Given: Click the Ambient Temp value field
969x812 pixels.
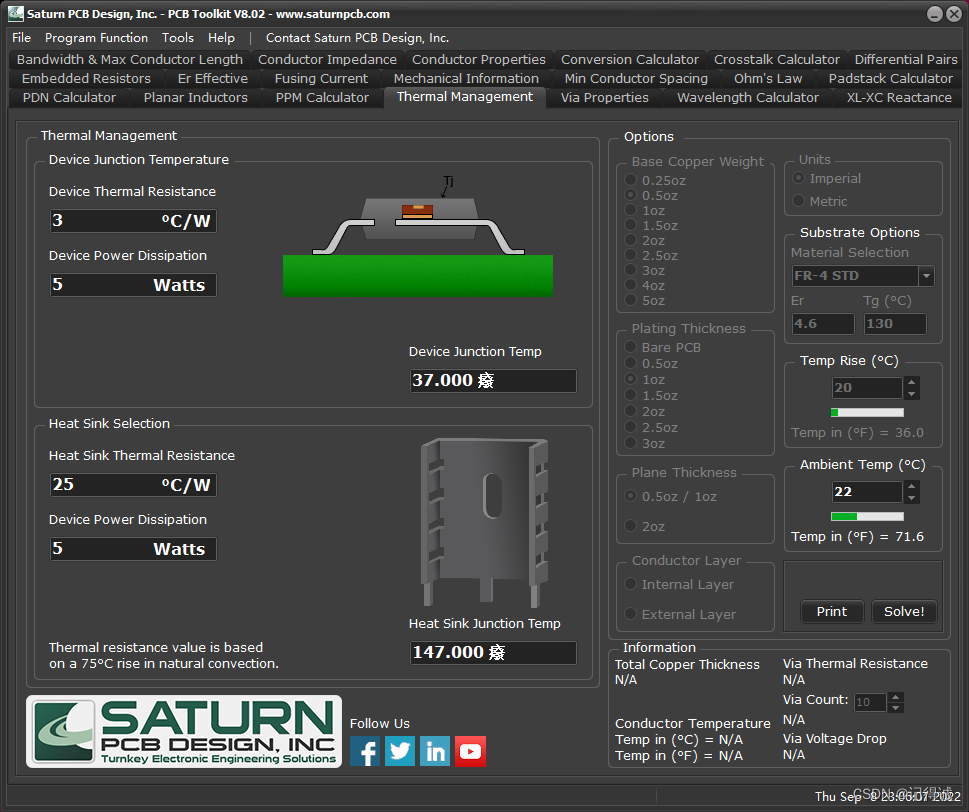Looking at the screenshot, I should (x=867, y=492).
